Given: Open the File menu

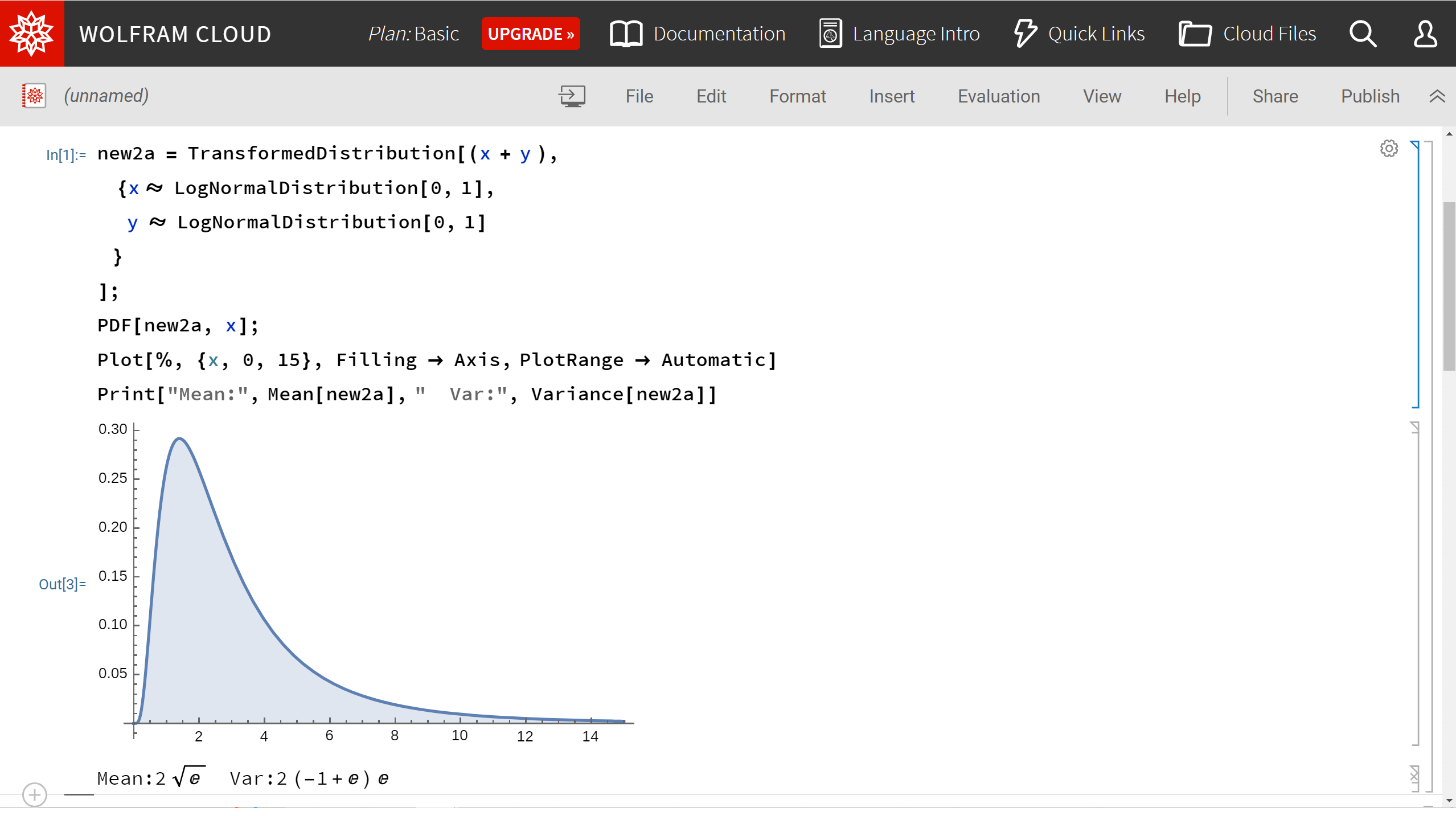Looking at the screenshot, I should coord(639,95).
